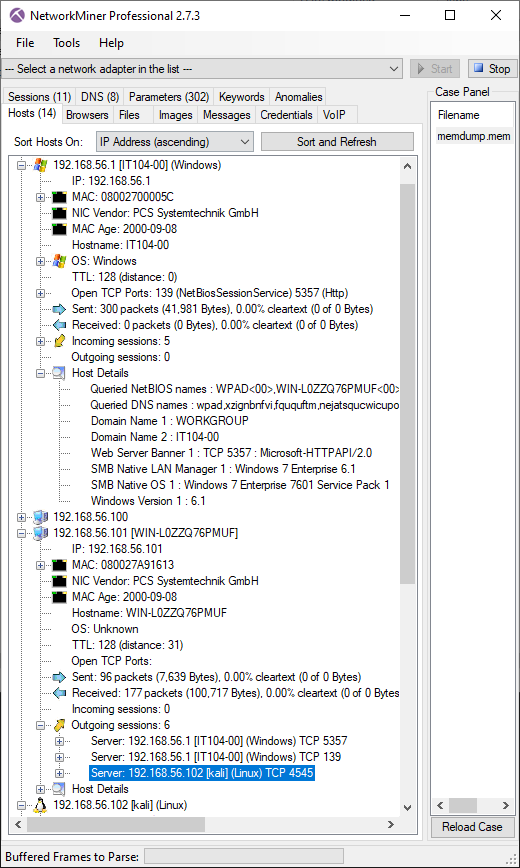520x868 pixels.
Task: Click the Stop capture button
Action: pyautogui.click(x=492, y=69)
